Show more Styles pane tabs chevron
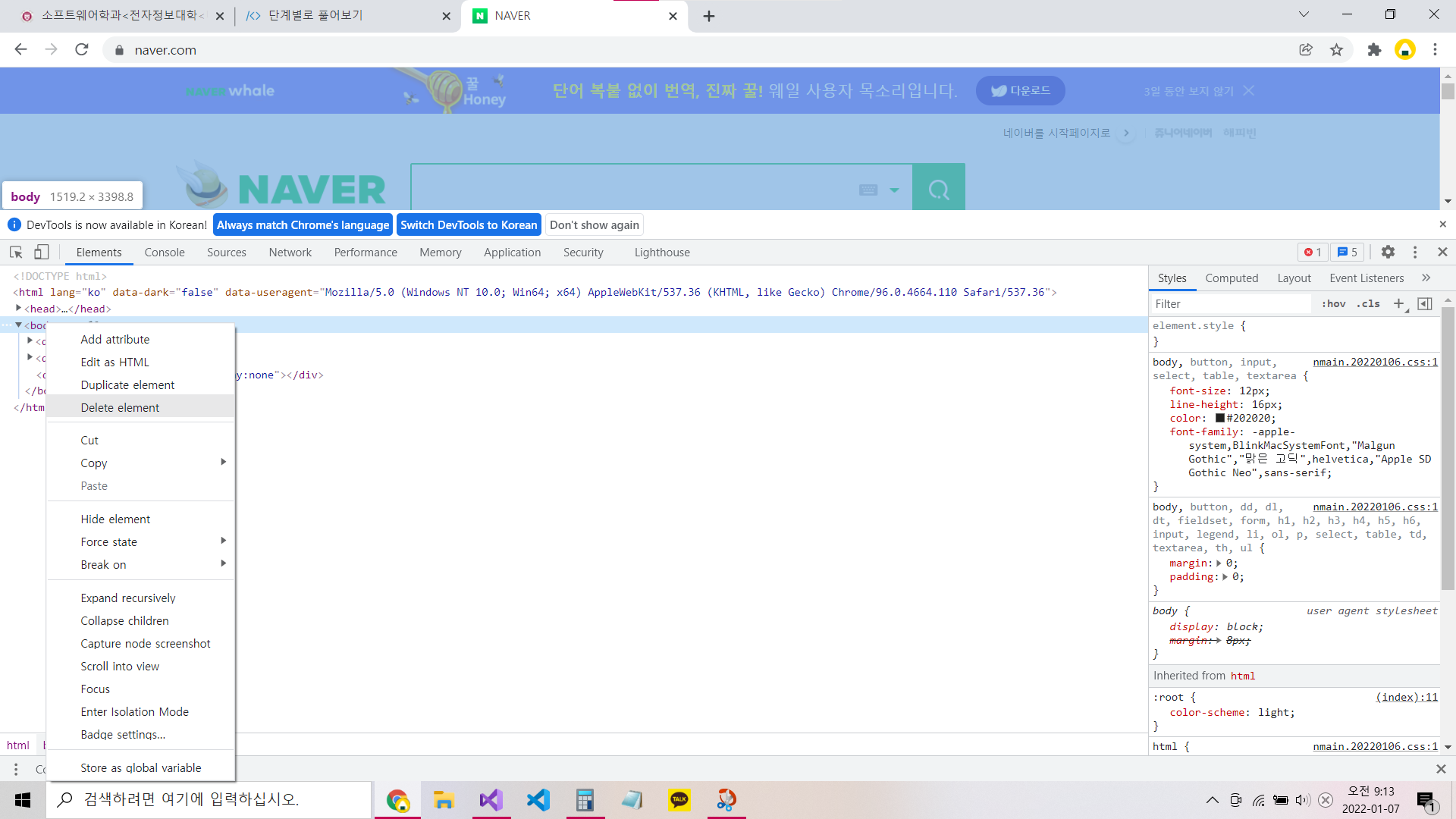The image size is (1456, 819). pyautogui.click(x=1426, y=278)
